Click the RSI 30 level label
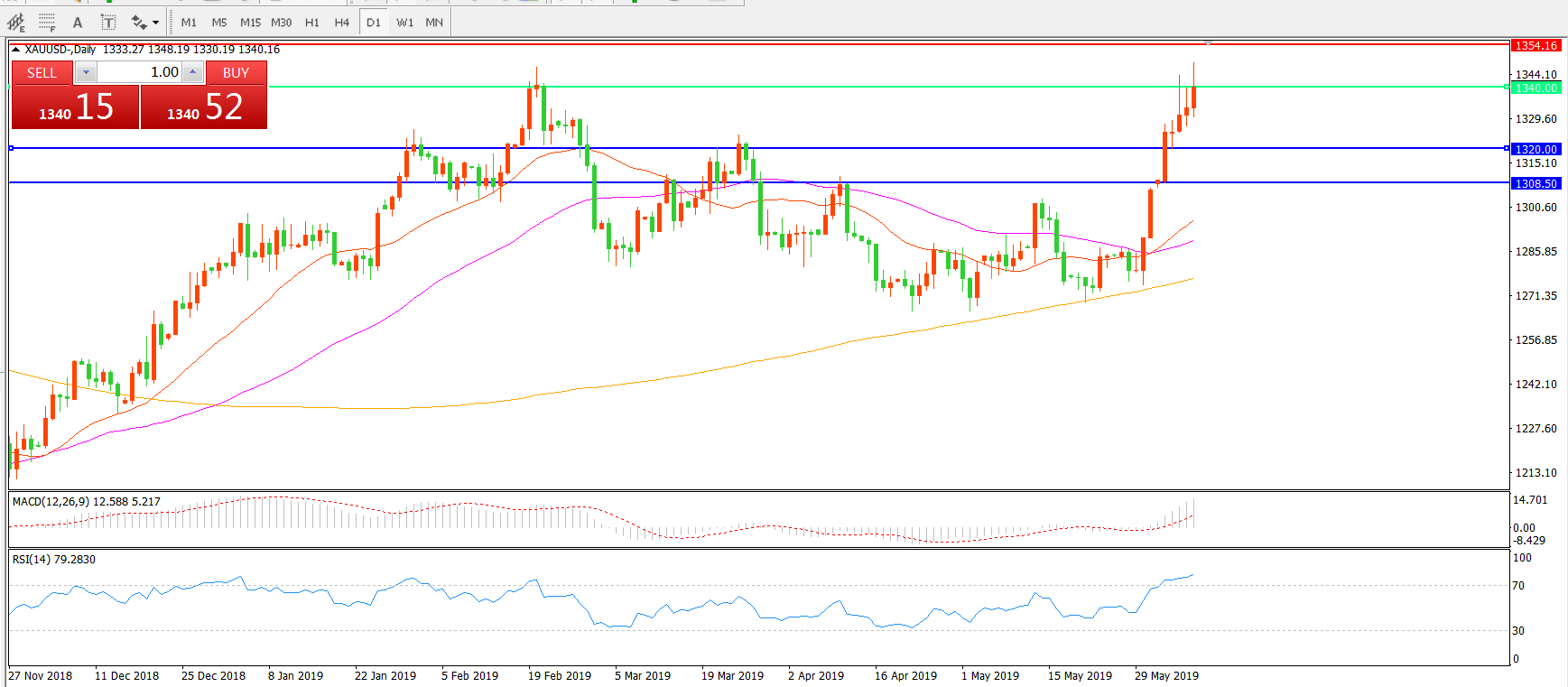This screenshot has height=687, width=1568. coord(1518,630)
